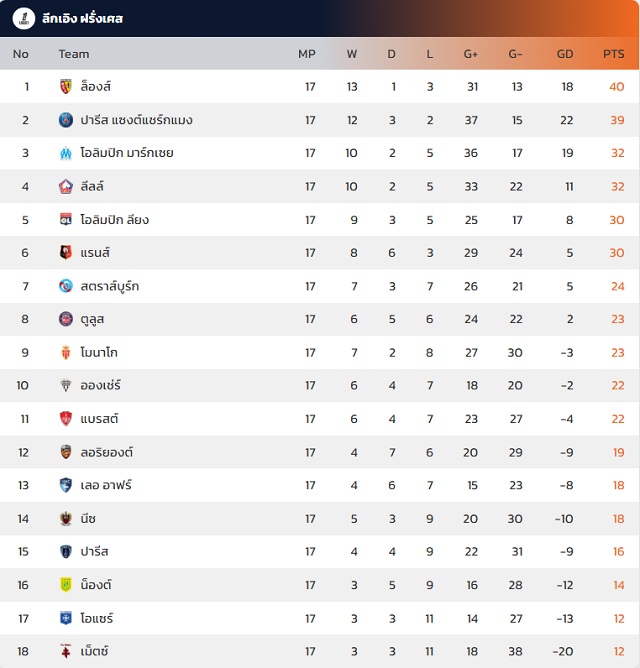Click the Toulouse club crest
This screenshot has height=668, width=640.
pos(66,319)
